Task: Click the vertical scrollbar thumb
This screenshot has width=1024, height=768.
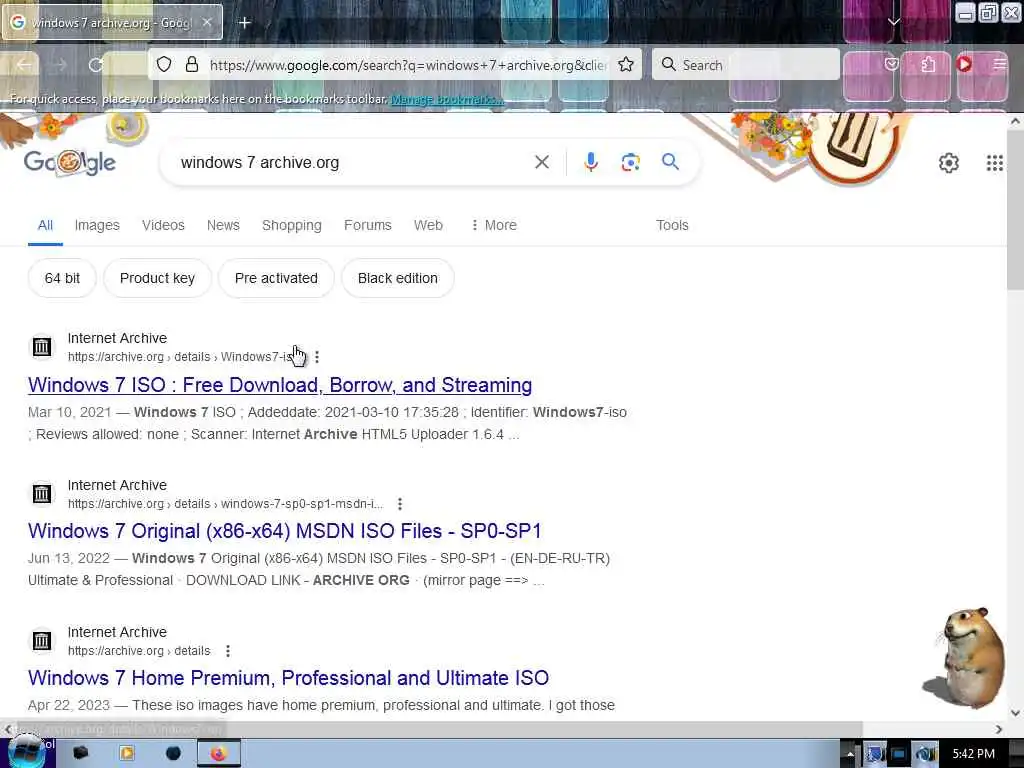Action: (1016, 209)
